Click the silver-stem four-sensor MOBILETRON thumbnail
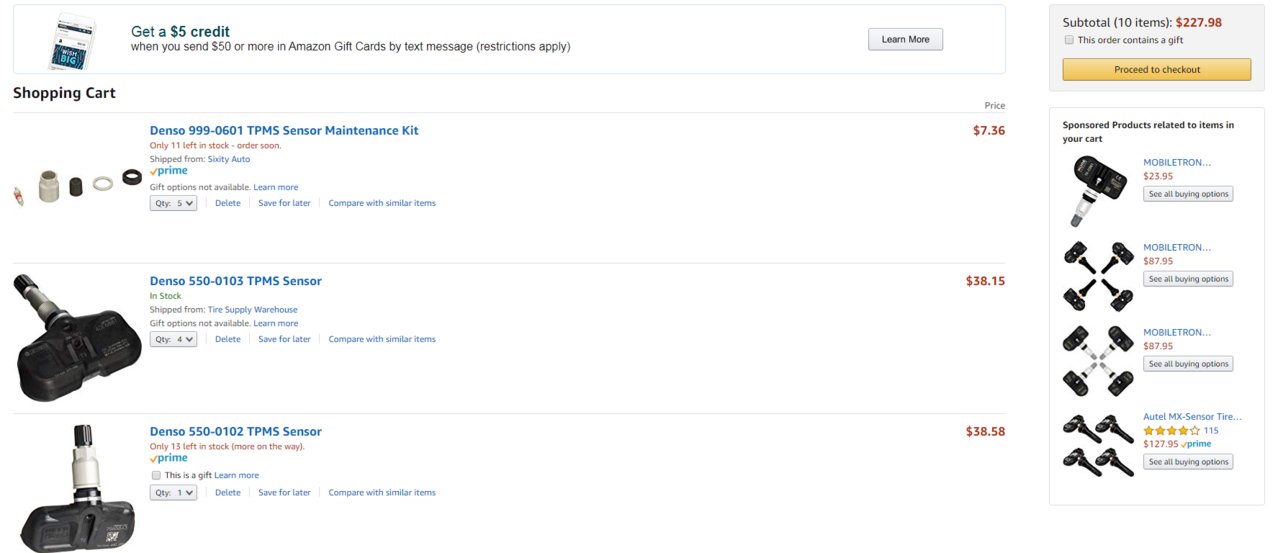This screenshot has width=1278, height=553. pos(1098,360)
